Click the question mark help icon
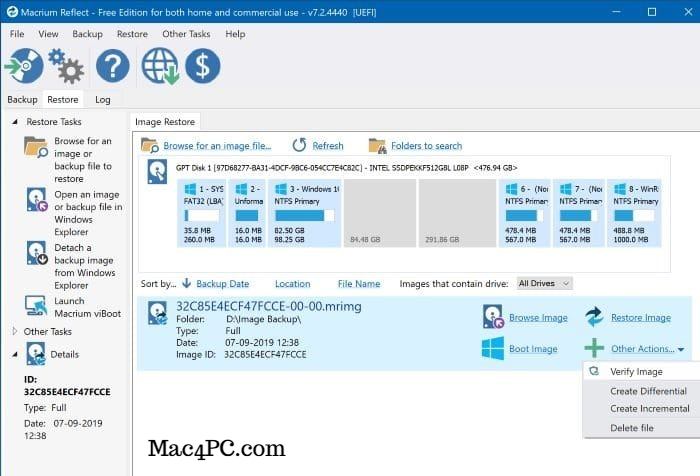700x476 pixels. (112, 66)
